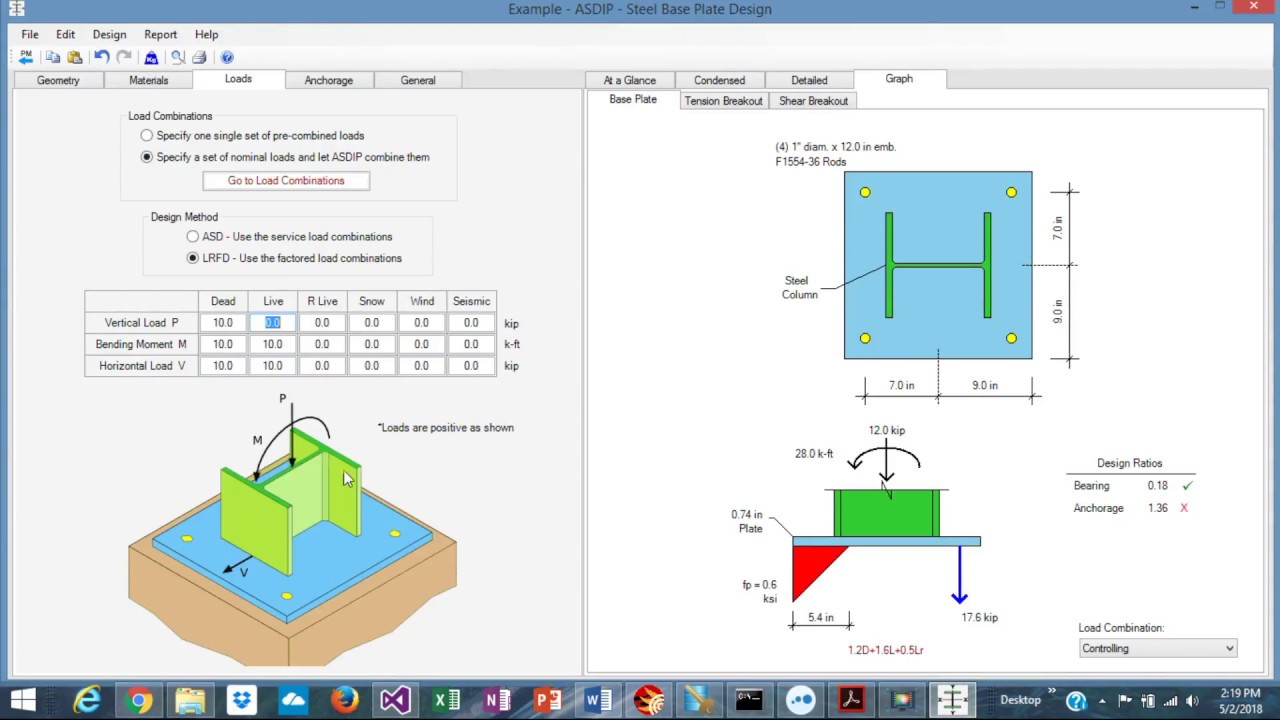1280x720 pixels.
Task: Open the Load Combination dropdown
Action: (x=1157, y=648)
